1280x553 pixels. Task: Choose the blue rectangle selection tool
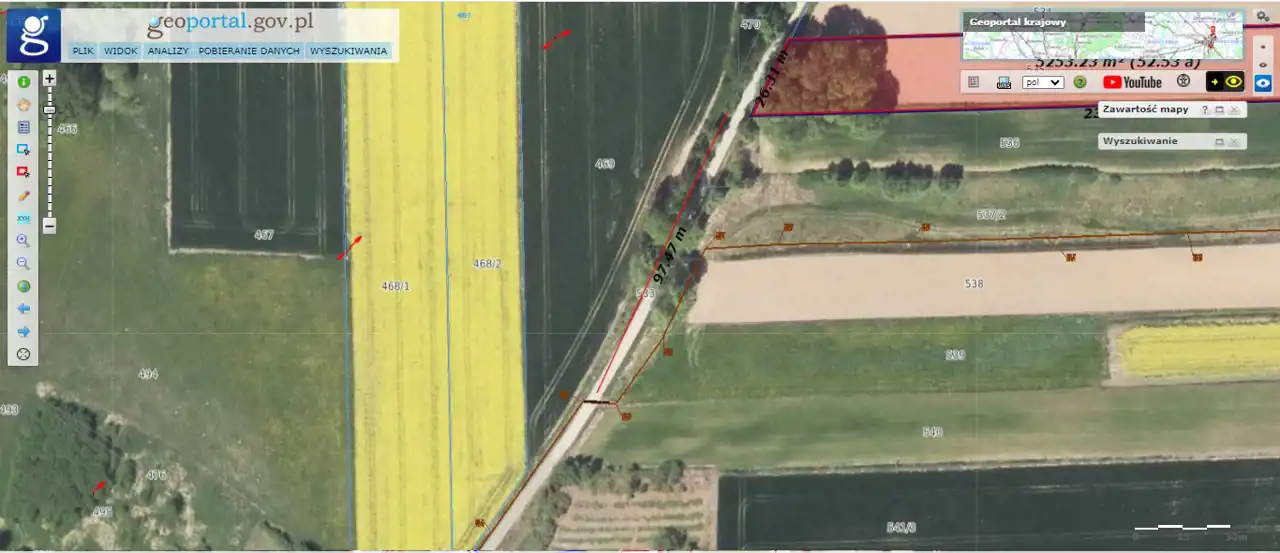click(23, 149)
